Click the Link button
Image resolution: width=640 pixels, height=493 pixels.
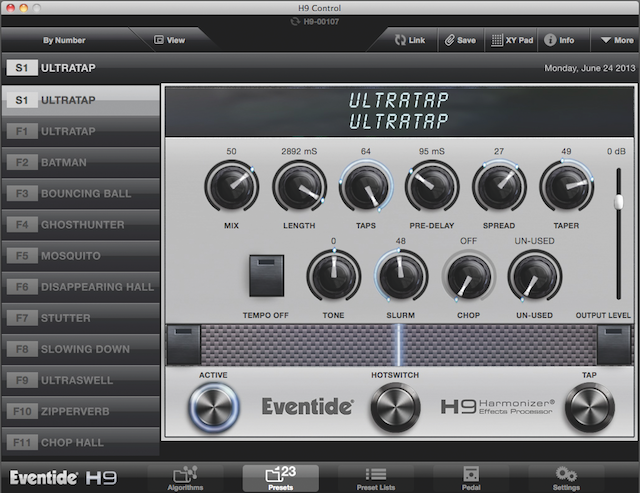pyautogui.click(x=410, y=40)
